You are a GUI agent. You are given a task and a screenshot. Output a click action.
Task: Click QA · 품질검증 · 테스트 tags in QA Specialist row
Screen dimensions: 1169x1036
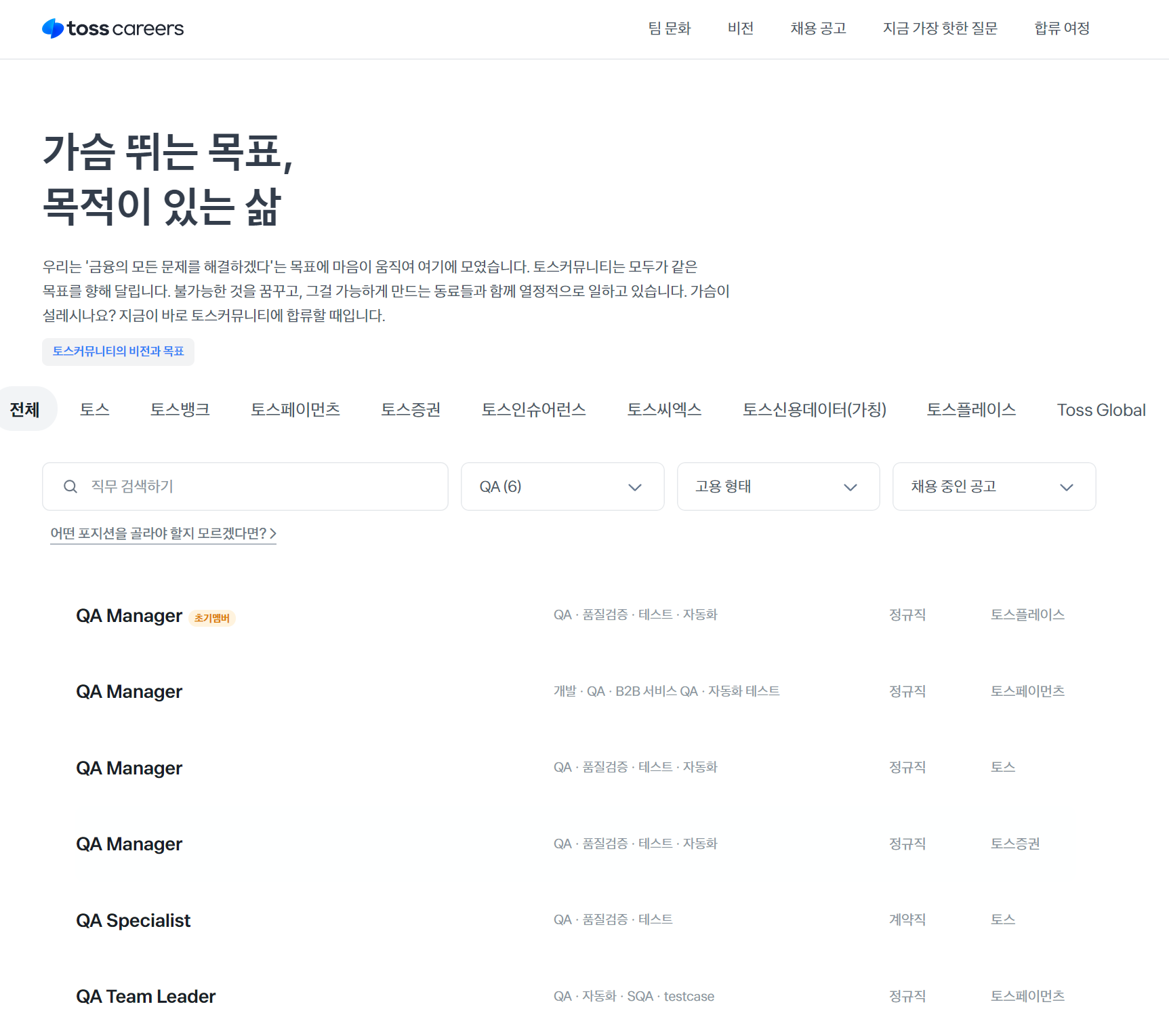click(x=613, y=919)
